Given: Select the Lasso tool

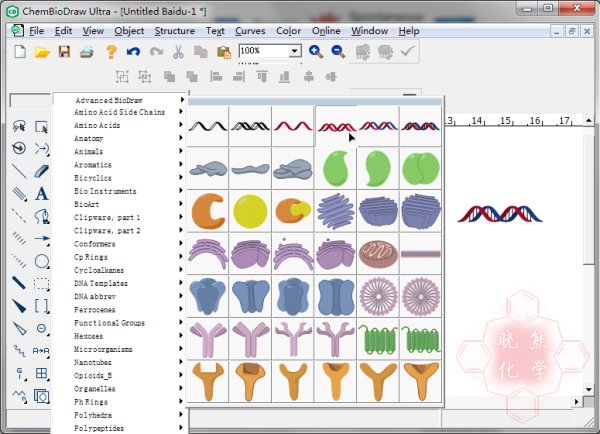Looking at the screenshot, I should [x=19, y=126].
